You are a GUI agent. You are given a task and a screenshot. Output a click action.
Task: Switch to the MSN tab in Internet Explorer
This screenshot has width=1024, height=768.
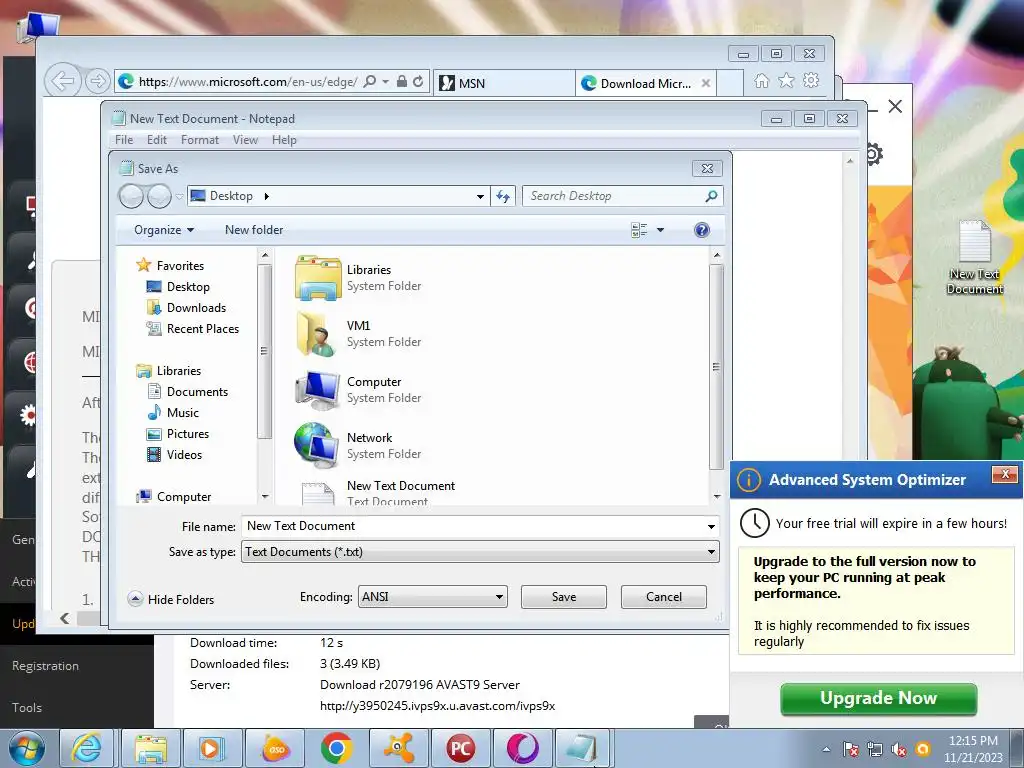504,83
